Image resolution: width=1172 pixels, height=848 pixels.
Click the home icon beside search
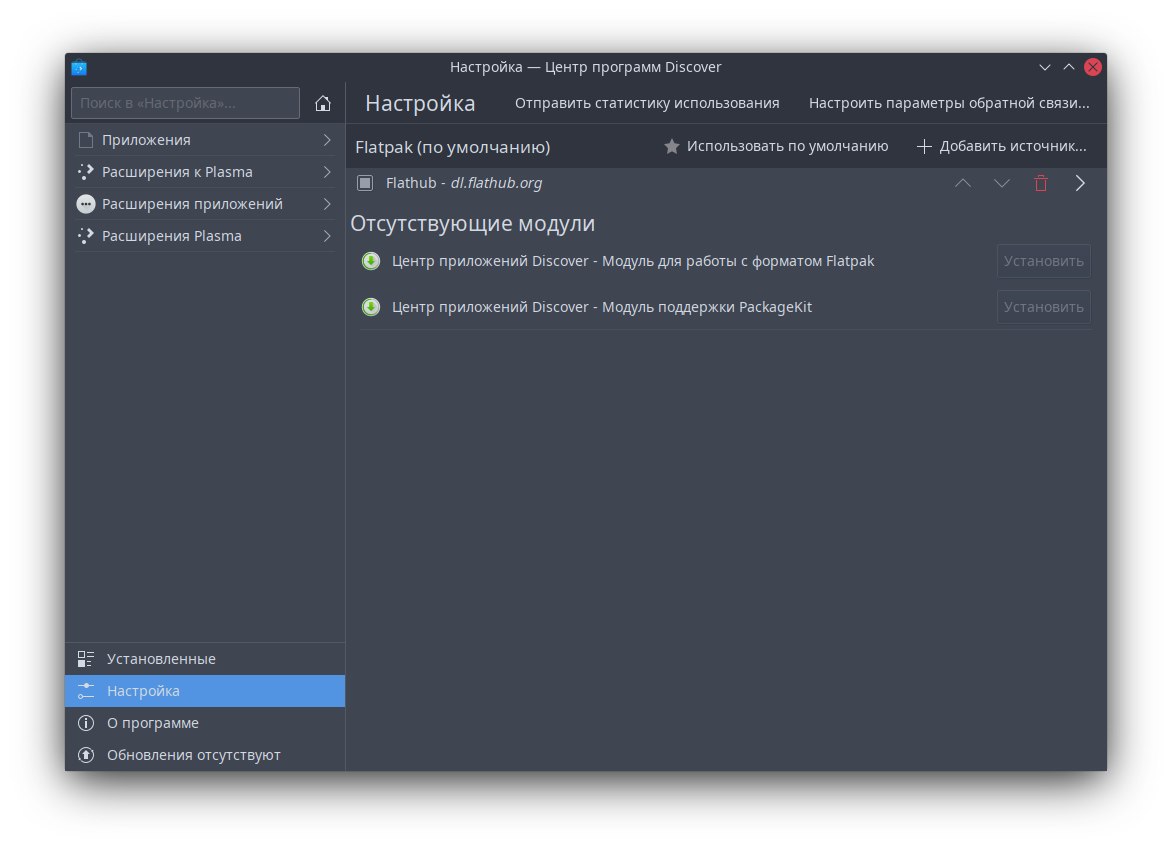tap(322, 103)
